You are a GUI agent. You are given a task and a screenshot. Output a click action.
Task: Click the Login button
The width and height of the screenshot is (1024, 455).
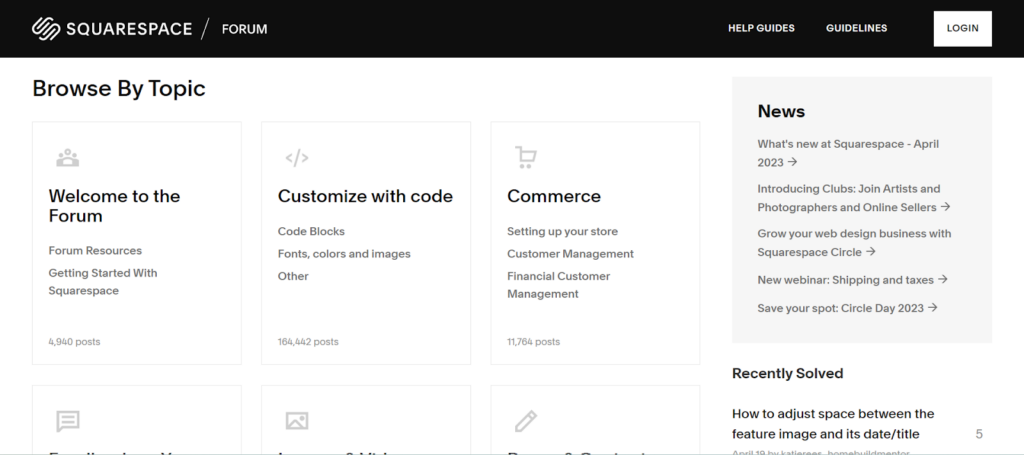coord(963,29)
